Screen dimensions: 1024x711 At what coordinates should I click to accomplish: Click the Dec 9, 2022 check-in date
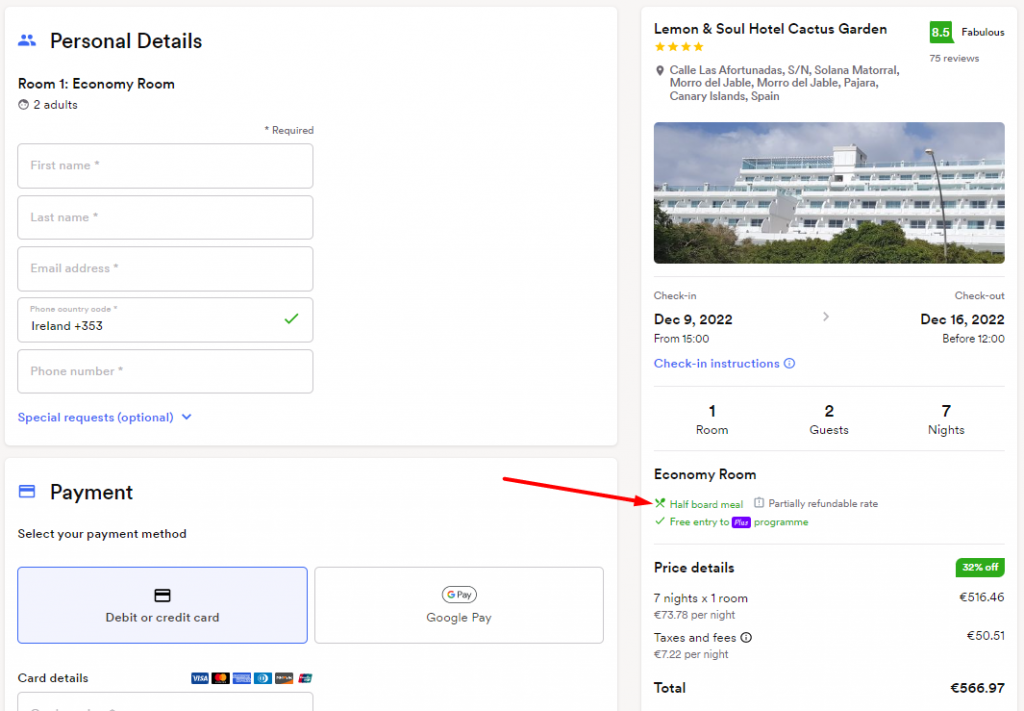(693, 319)
